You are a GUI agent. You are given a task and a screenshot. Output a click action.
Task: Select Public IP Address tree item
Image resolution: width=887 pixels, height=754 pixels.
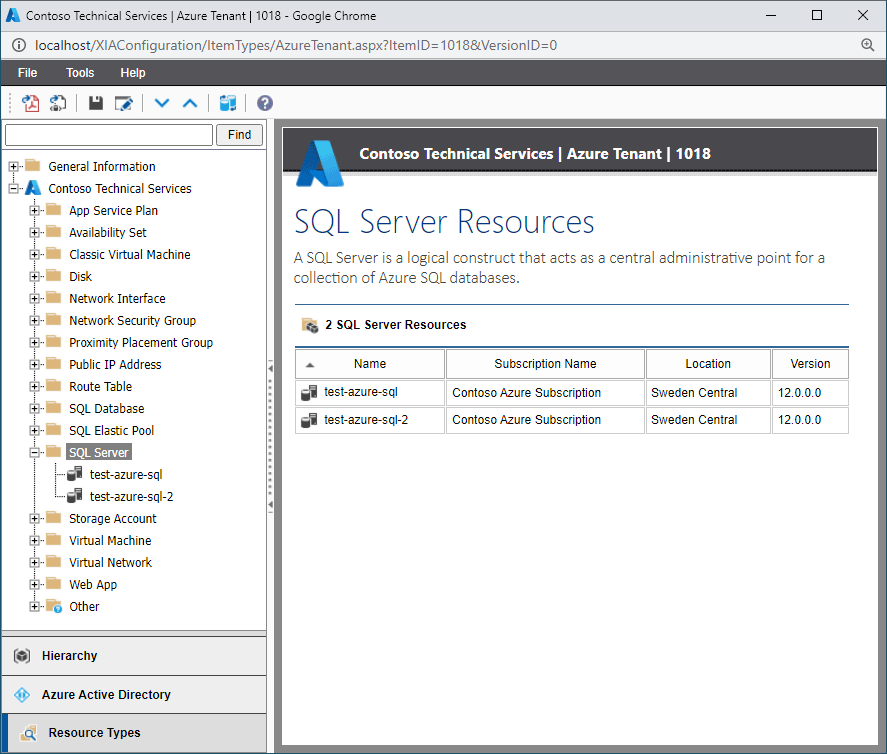click(115, 365)
